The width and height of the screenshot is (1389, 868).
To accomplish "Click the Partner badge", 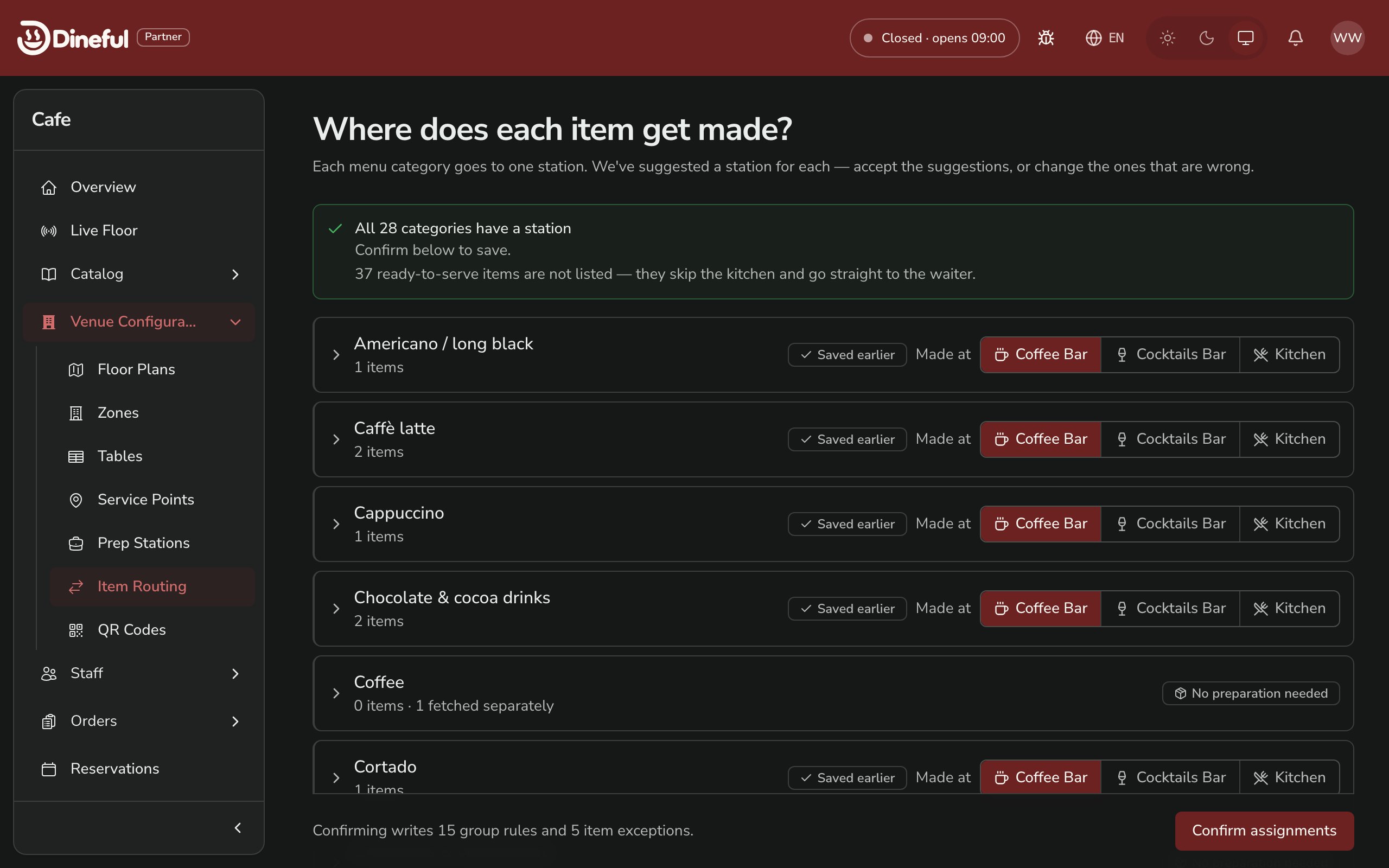I will point(163,37).
